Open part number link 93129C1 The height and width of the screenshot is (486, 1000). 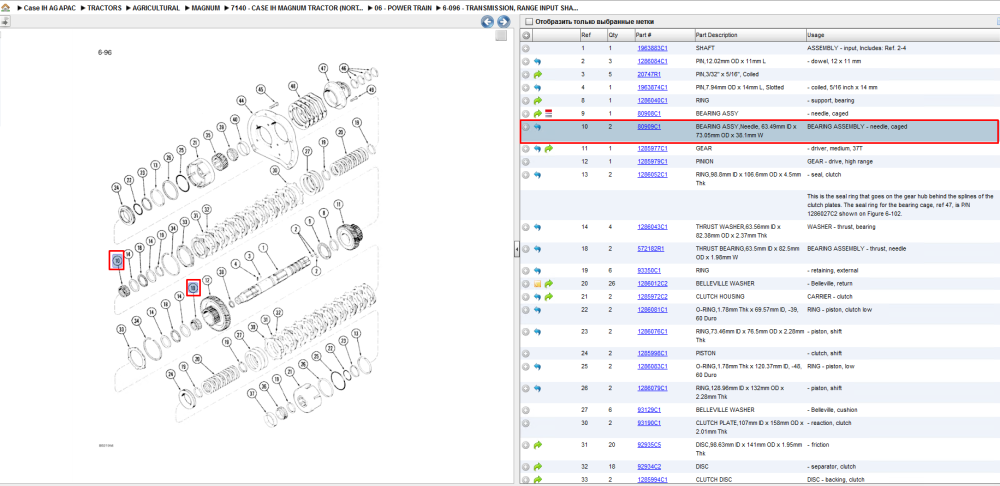click(649, 409)
